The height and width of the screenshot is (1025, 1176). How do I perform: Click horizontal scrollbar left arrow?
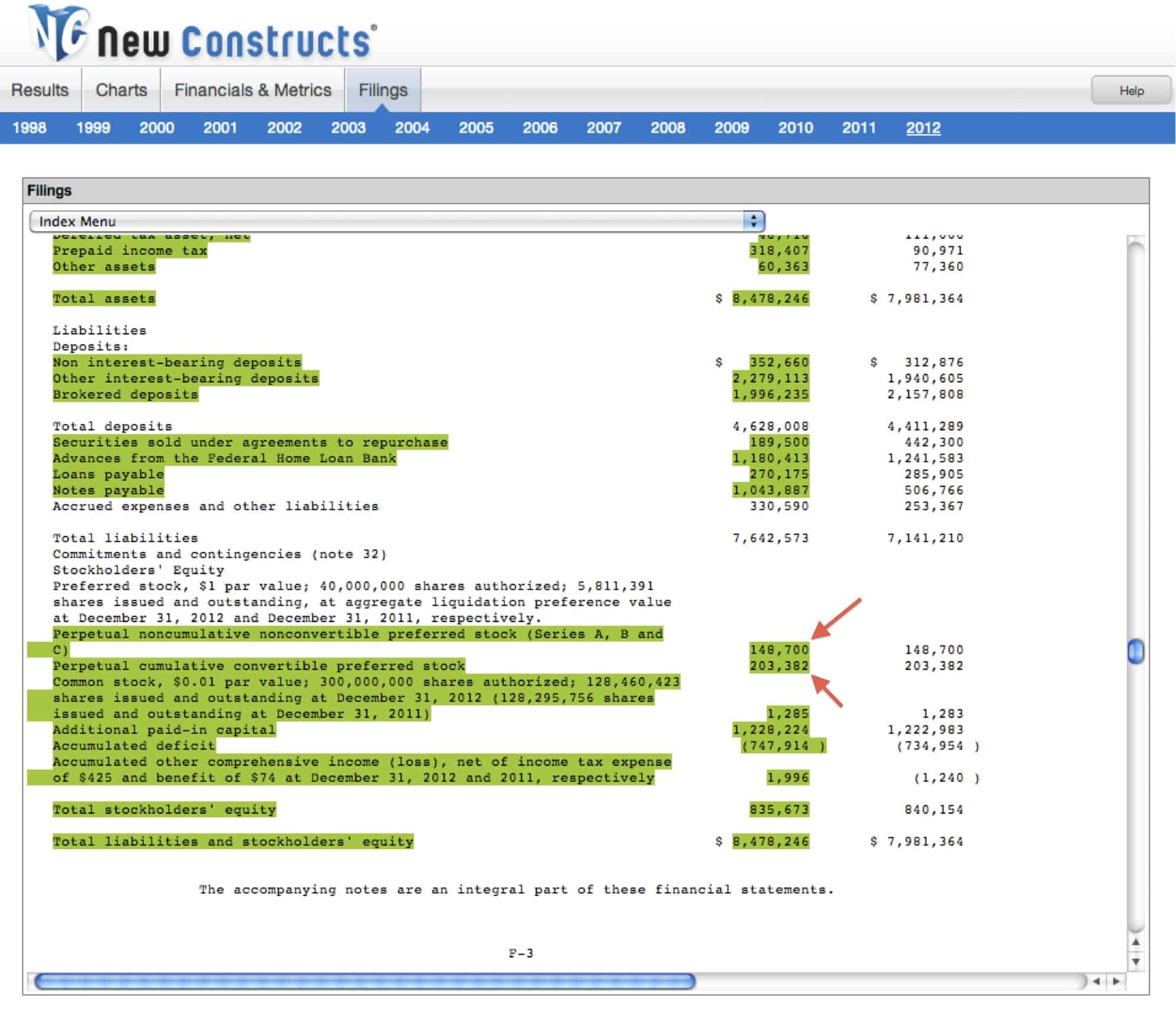pyautogui.click(x=1096, y=981)
